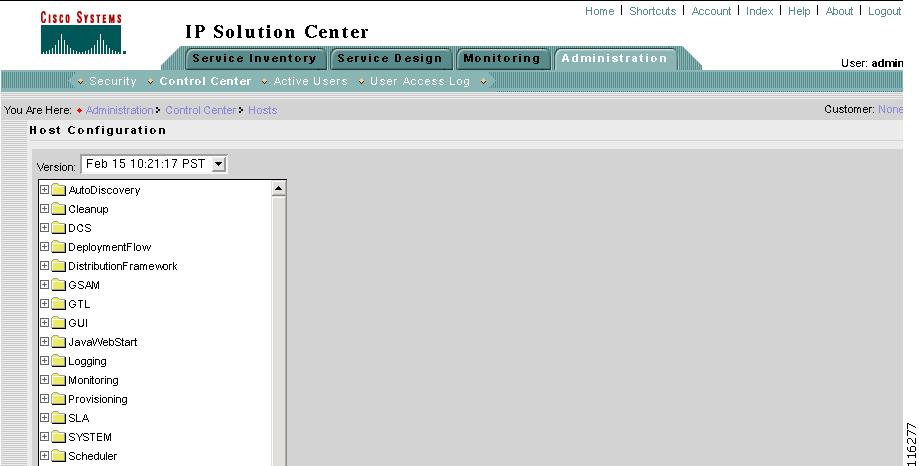Click the SLA folder icon
The width and height of the screenshot is (919, 466).
58,418
